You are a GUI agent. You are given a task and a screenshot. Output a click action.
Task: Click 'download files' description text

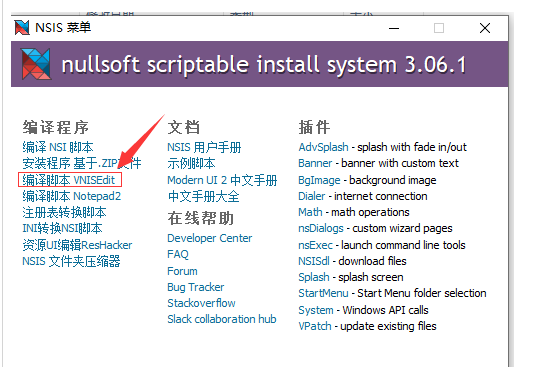[x=372, y=261]
